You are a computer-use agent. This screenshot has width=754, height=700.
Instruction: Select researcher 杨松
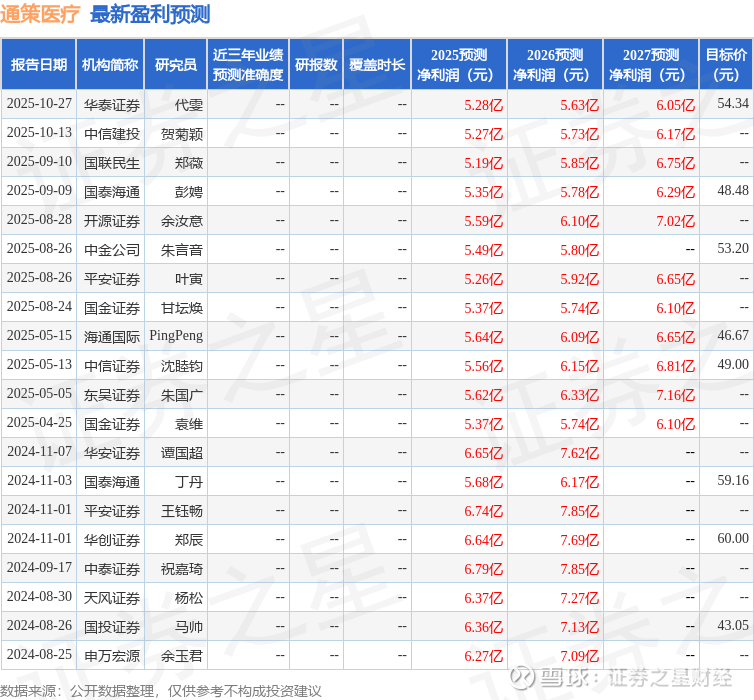188,598
